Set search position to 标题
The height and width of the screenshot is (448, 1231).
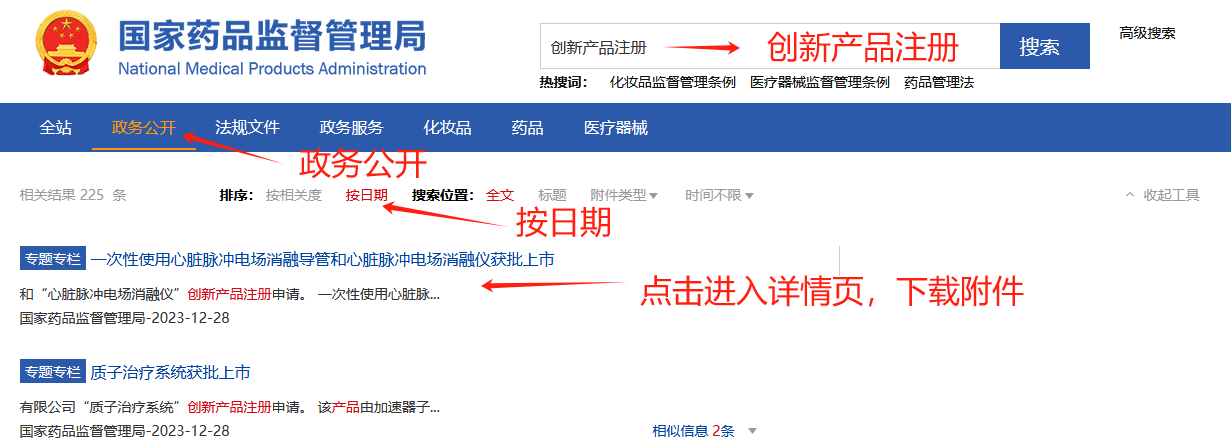pos(552,195)
